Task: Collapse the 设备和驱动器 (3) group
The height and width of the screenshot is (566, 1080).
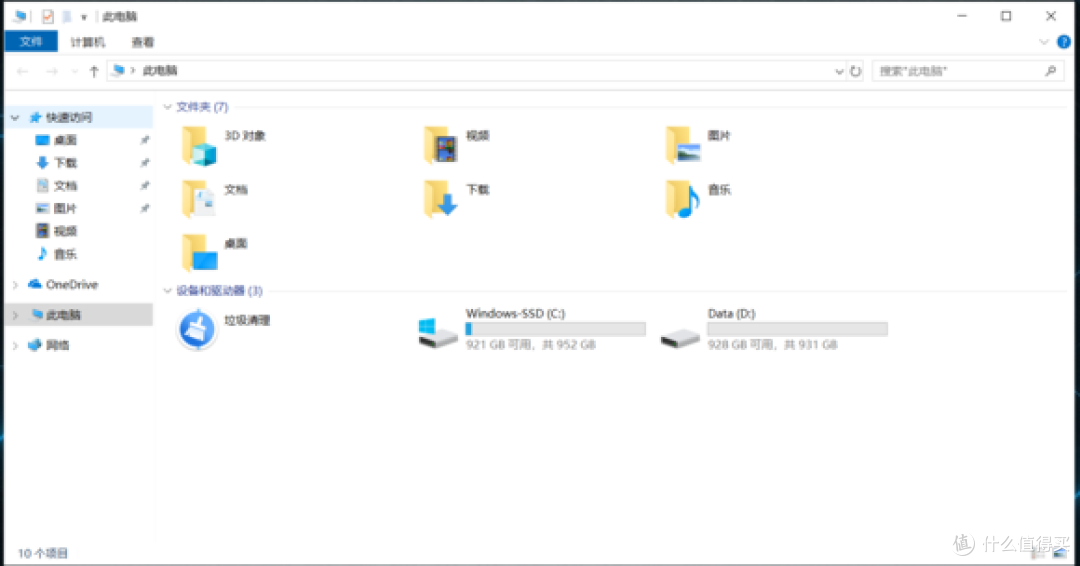Action: coord(167,291)
